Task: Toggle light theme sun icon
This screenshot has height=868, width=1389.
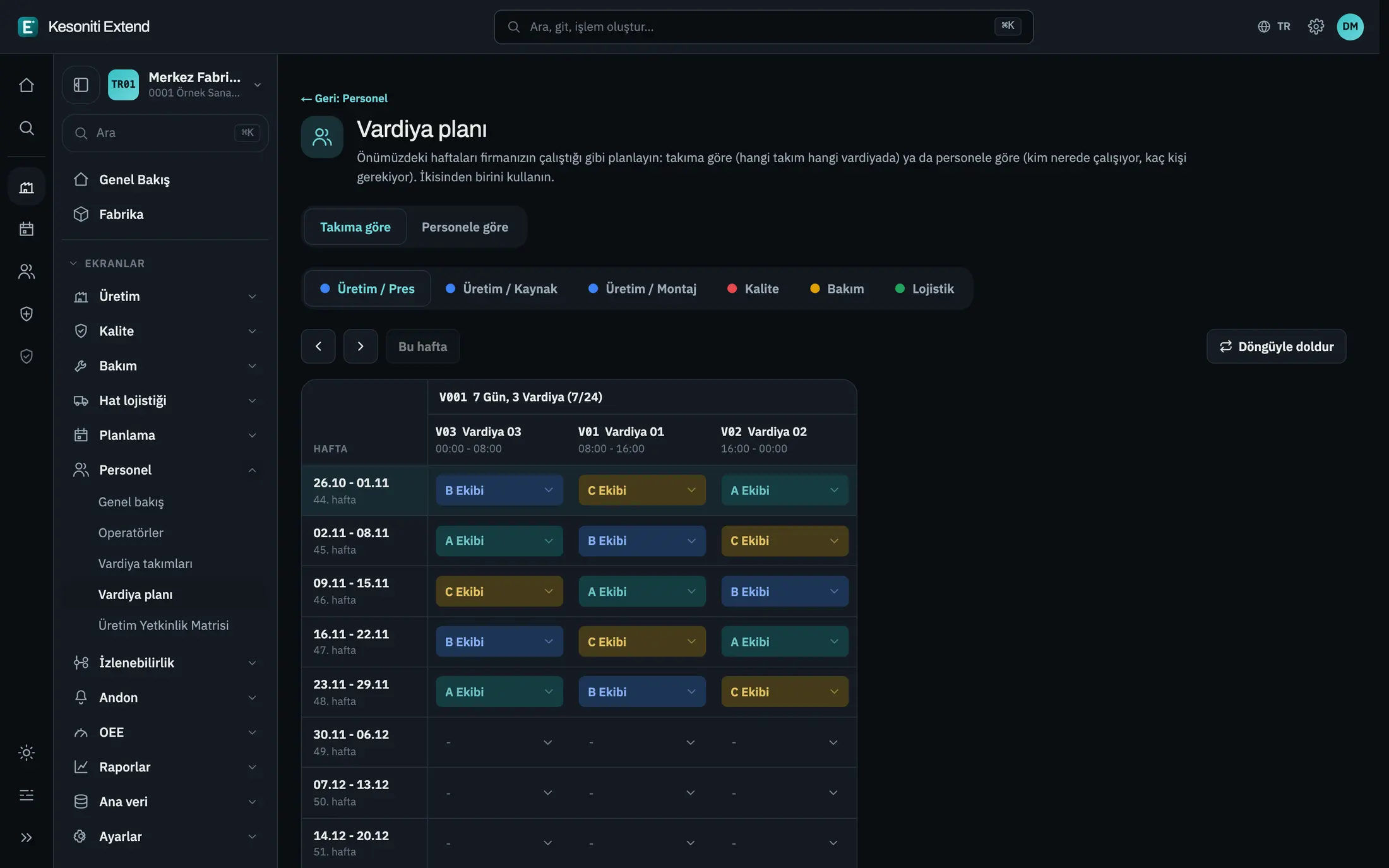Action: [x=27, y=752]
